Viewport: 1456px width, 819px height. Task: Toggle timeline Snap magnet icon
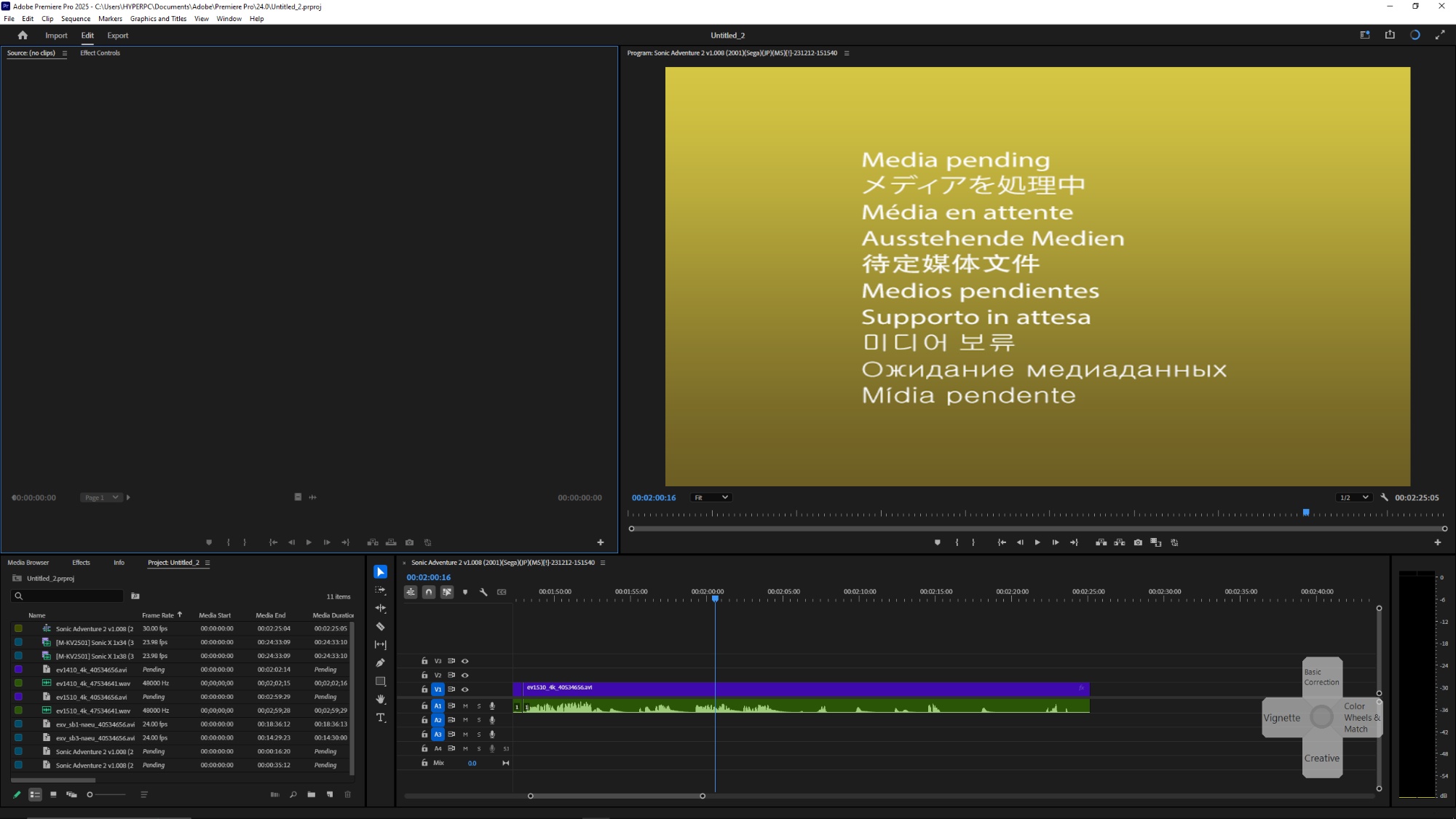tap(429, 592)
